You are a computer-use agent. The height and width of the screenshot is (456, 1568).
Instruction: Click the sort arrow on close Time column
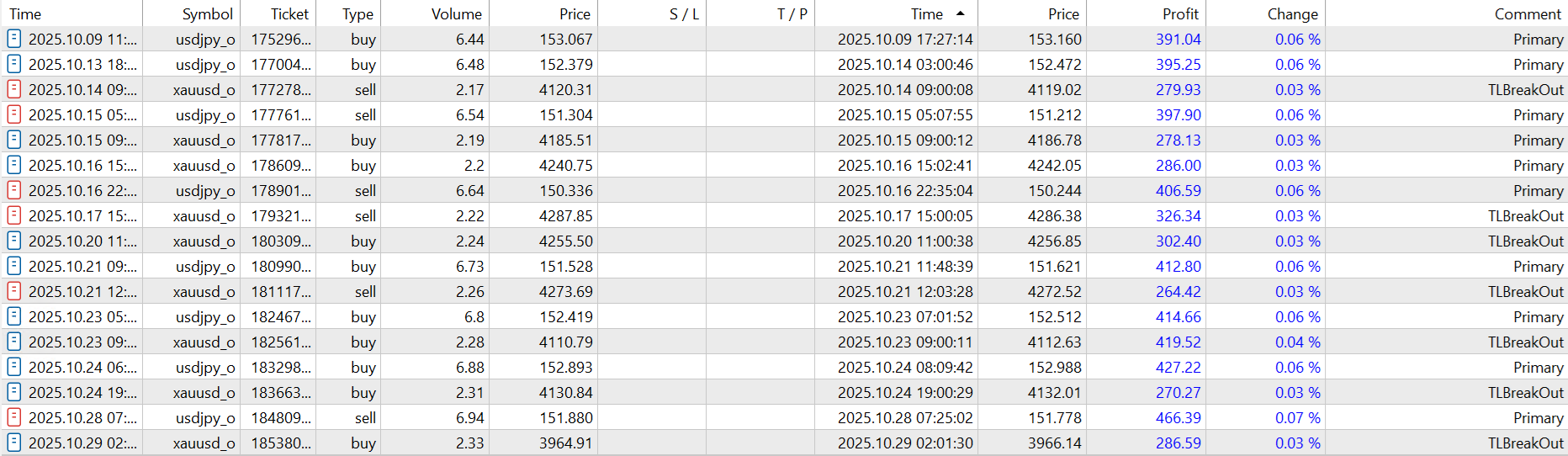(961, 13)
